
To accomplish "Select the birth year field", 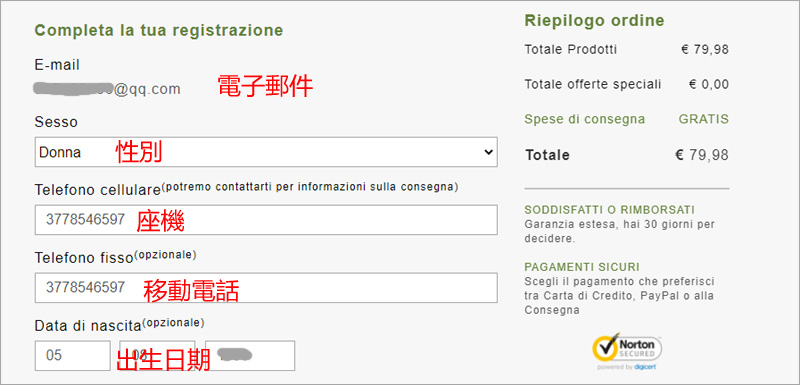I will tap(250, 355).
